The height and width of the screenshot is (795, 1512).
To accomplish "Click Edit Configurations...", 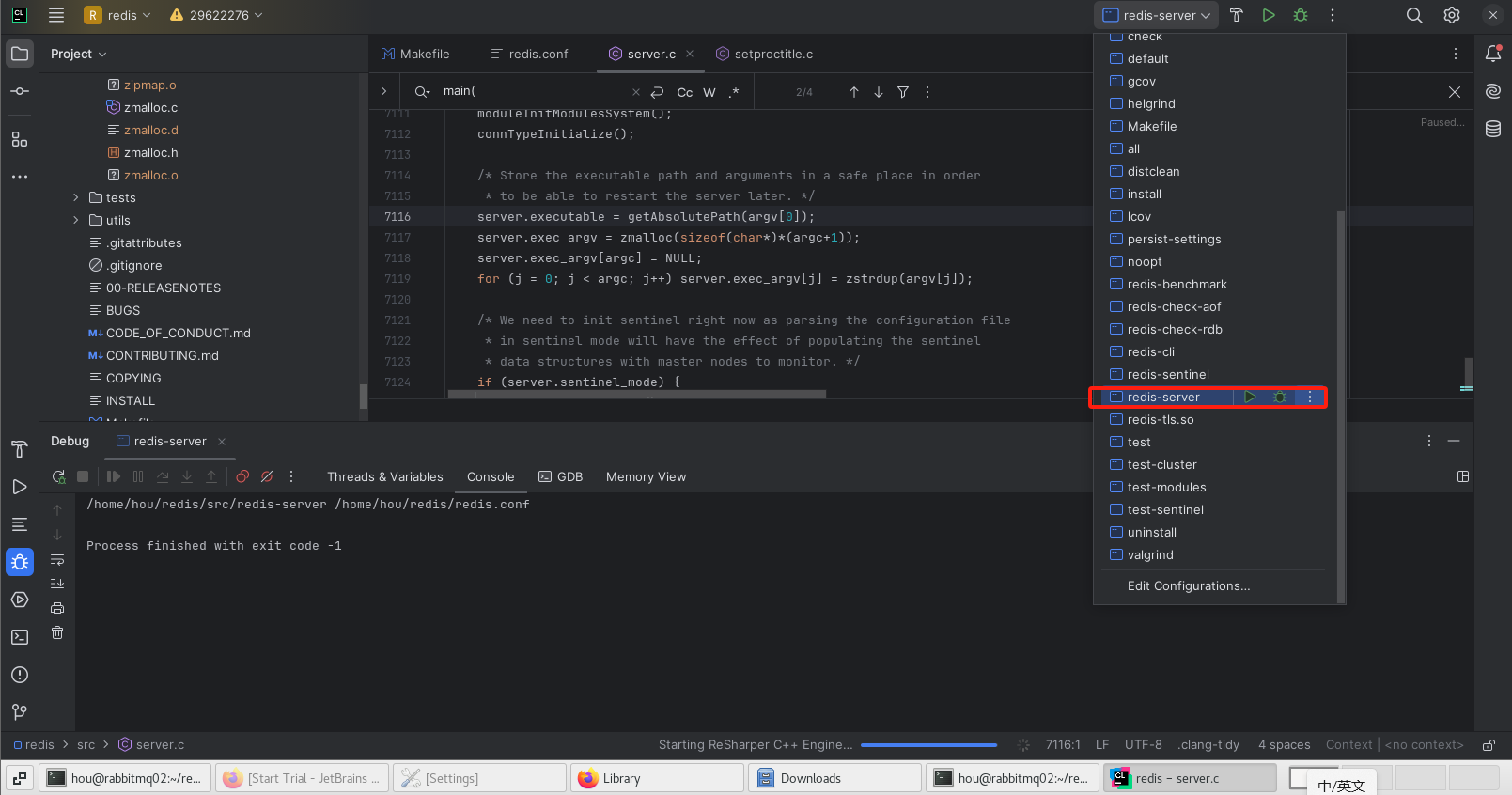I will tap(1189, 585).
